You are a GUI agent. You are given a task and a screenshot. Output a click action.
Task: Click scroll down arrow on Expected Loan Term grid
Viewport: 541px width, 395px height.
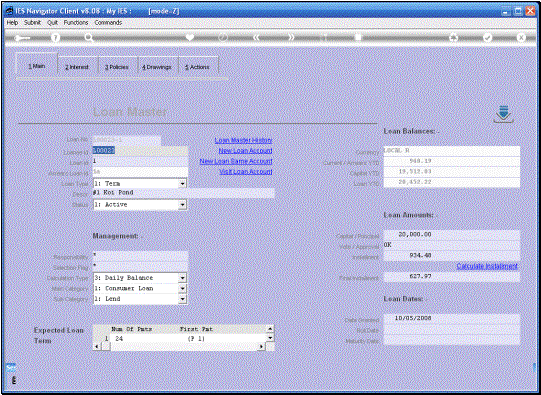click(x=271, y=338)
